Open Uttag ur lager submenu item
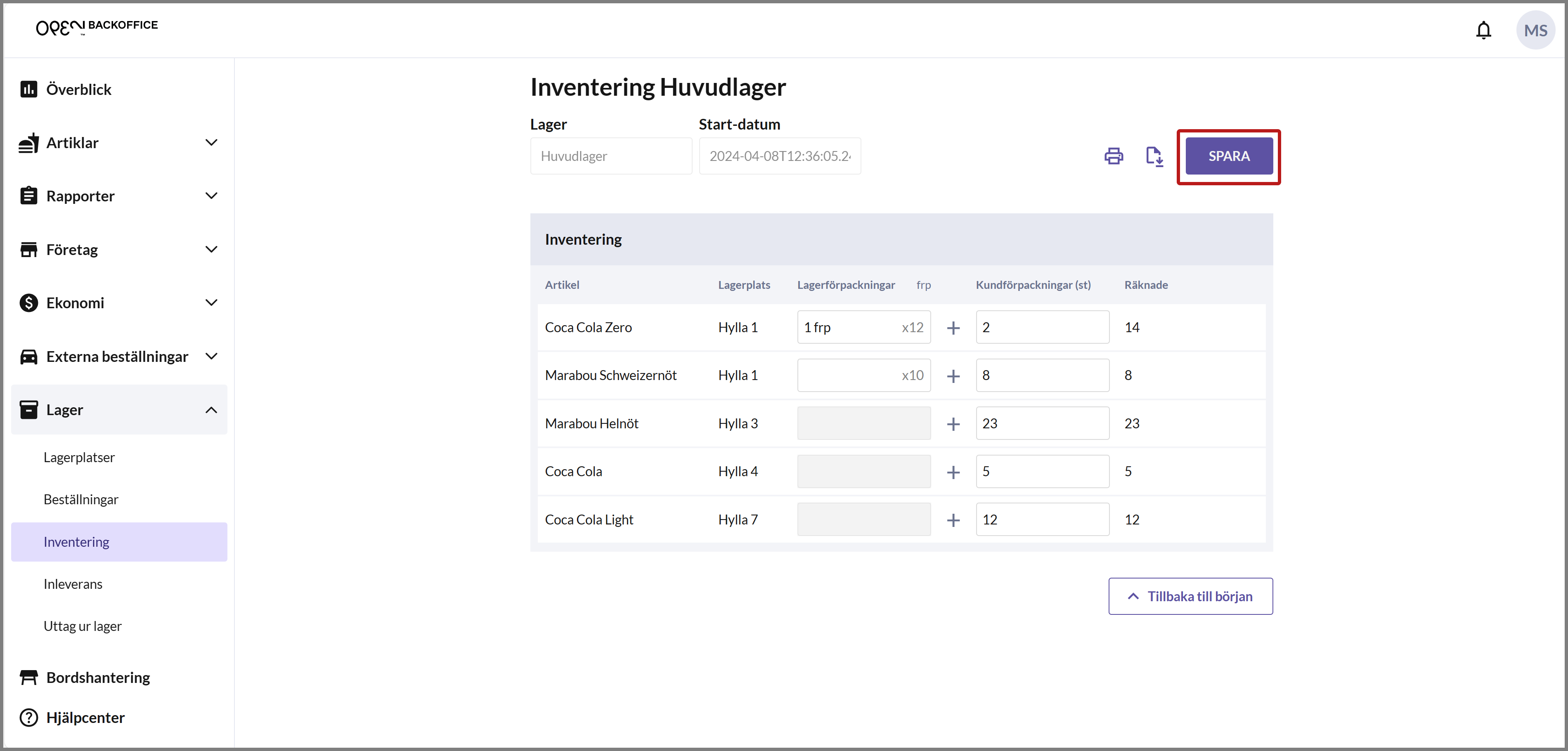 [x=83, y=626]
